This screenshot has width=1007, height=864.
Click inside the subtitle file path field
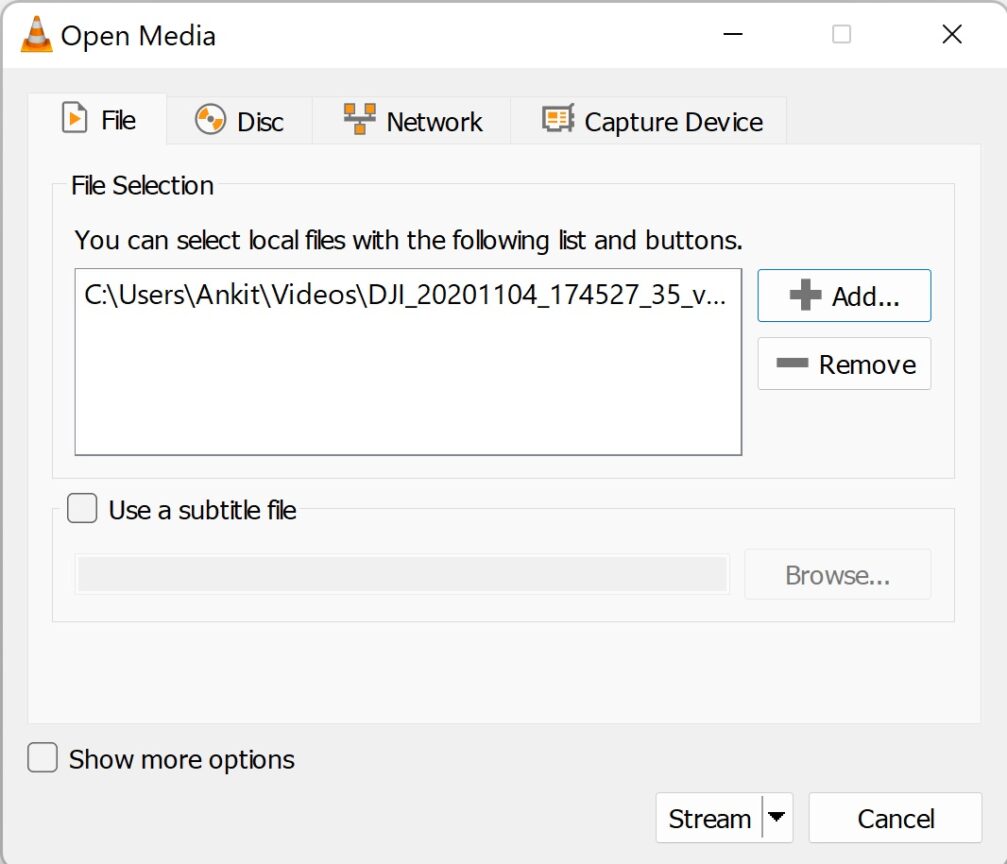tap(400, 574)
